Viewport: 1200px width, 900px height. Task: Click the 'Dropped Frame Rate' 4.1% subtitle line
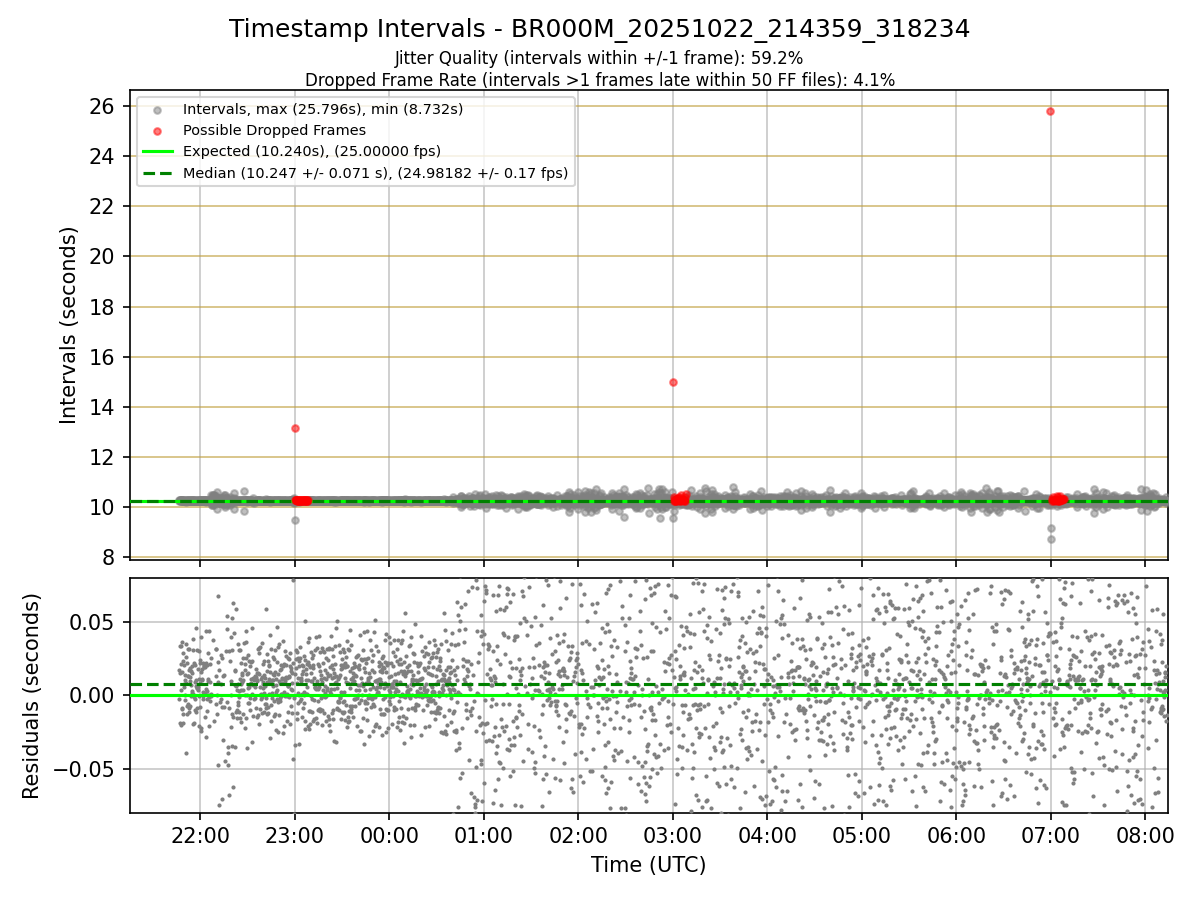tap(599, 80)
